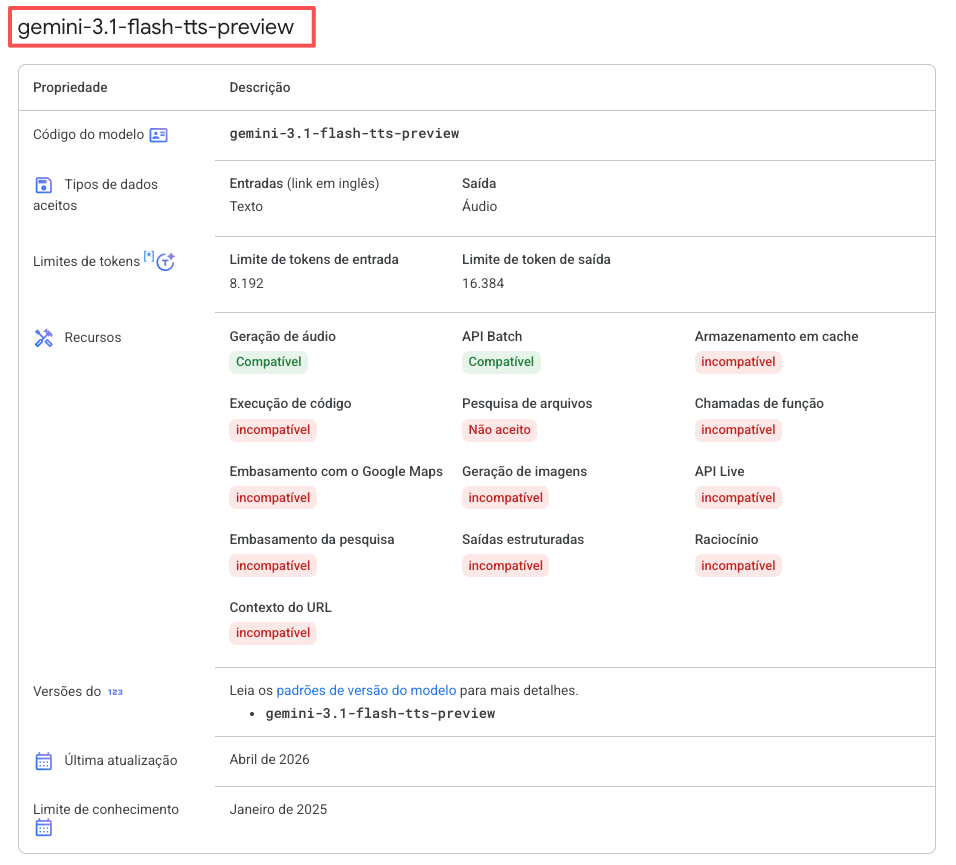Click the Código do modelo property label
956x865 pixels.
pyautogui.click(x=88, y=135)
